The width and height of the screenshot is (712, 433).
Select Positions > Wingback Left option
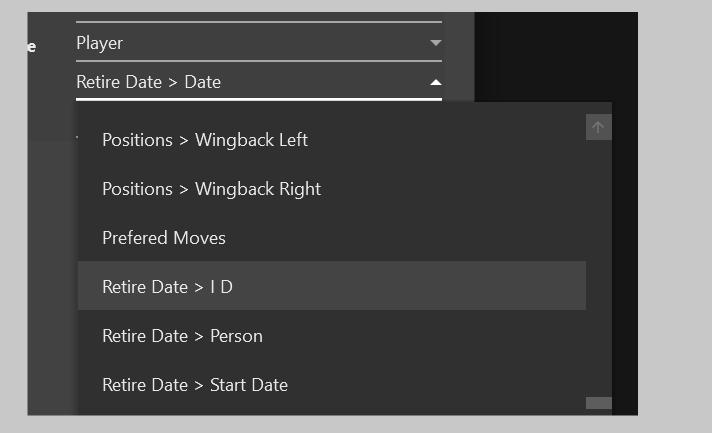[331, 140]
